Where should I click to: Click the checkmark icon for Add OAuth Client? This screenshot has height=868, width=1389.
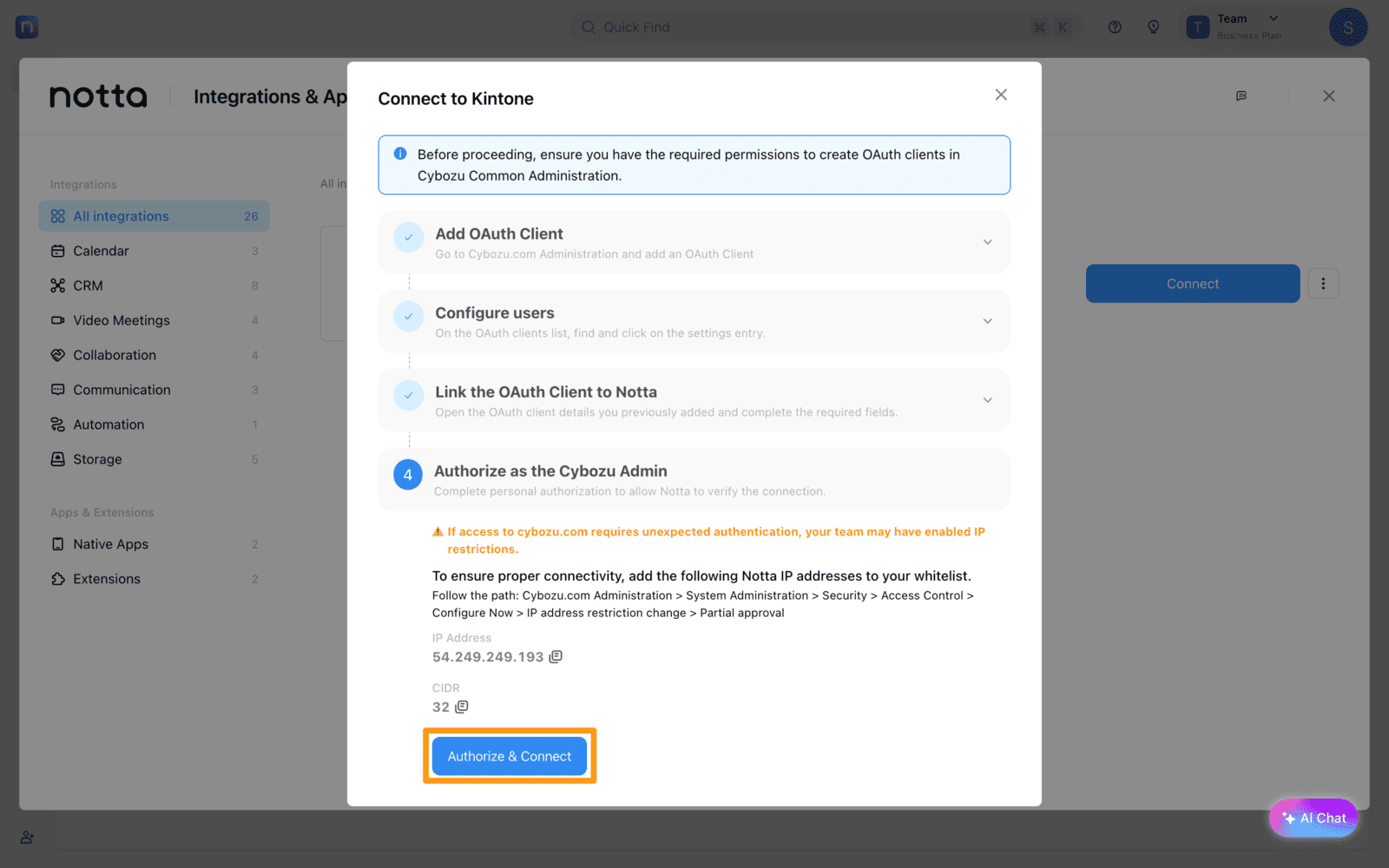pyautogui.click(x=408, y=237)
